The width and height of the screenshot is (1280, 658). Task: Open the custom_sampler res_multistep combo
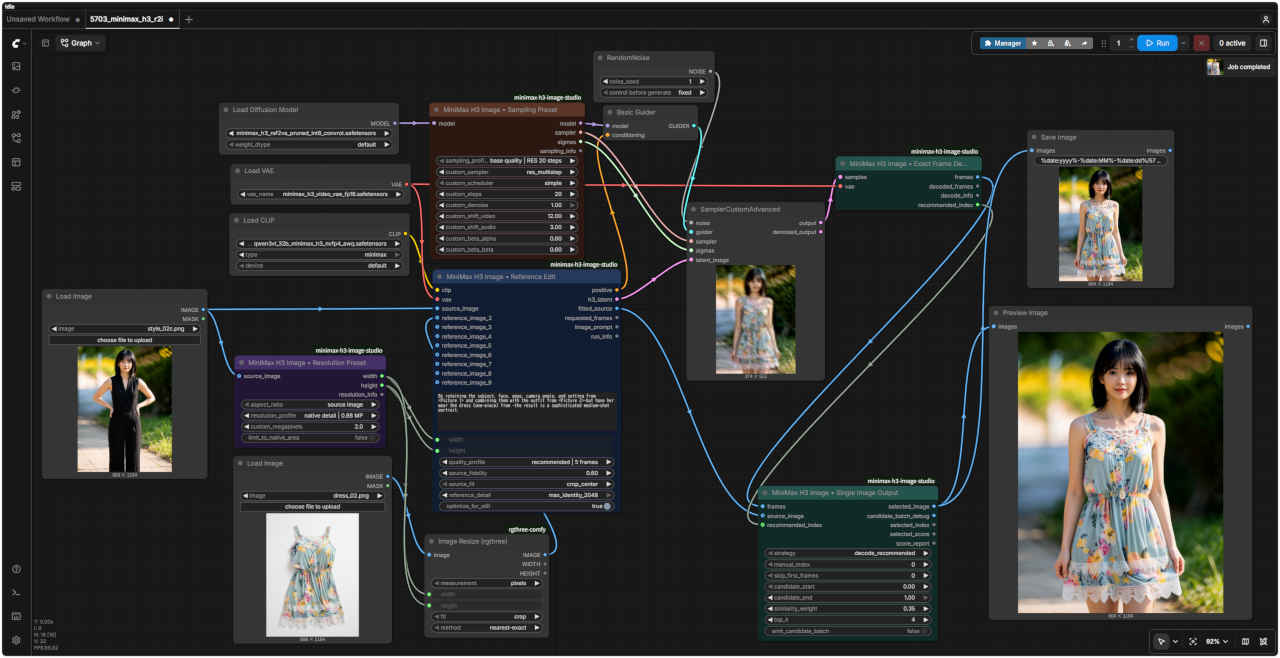508,172
